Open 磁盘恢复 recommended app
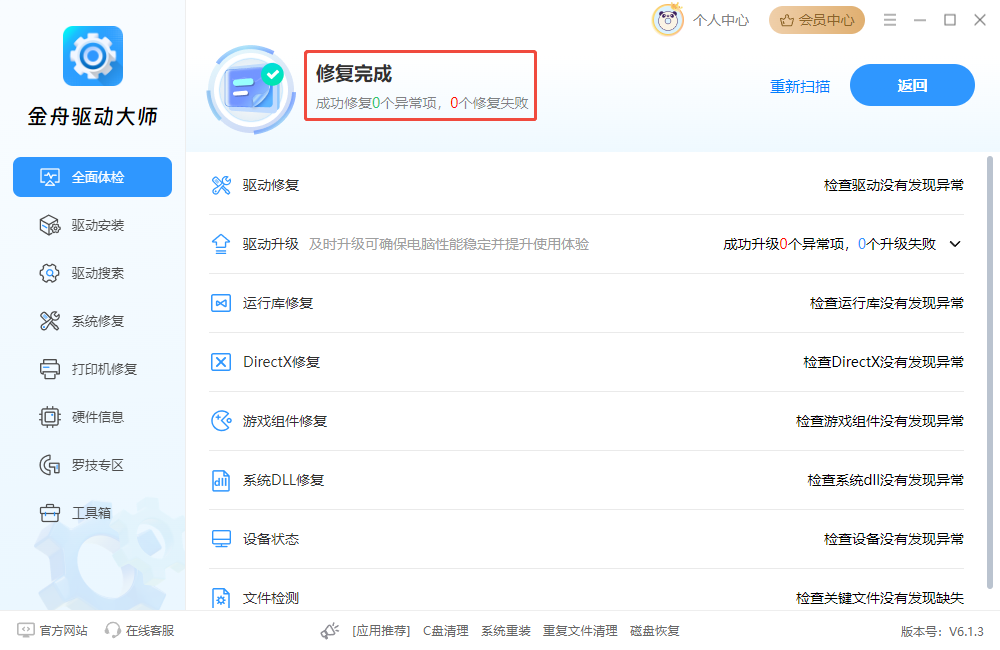The image size is (1000, 650). click(654, 630)
